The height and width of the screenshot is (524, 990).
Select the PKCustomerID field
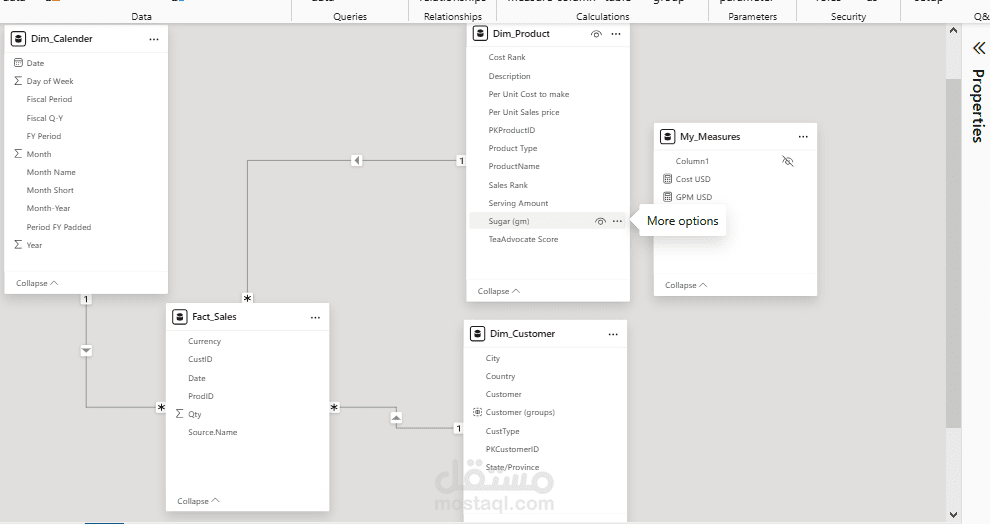pos(512,449)
